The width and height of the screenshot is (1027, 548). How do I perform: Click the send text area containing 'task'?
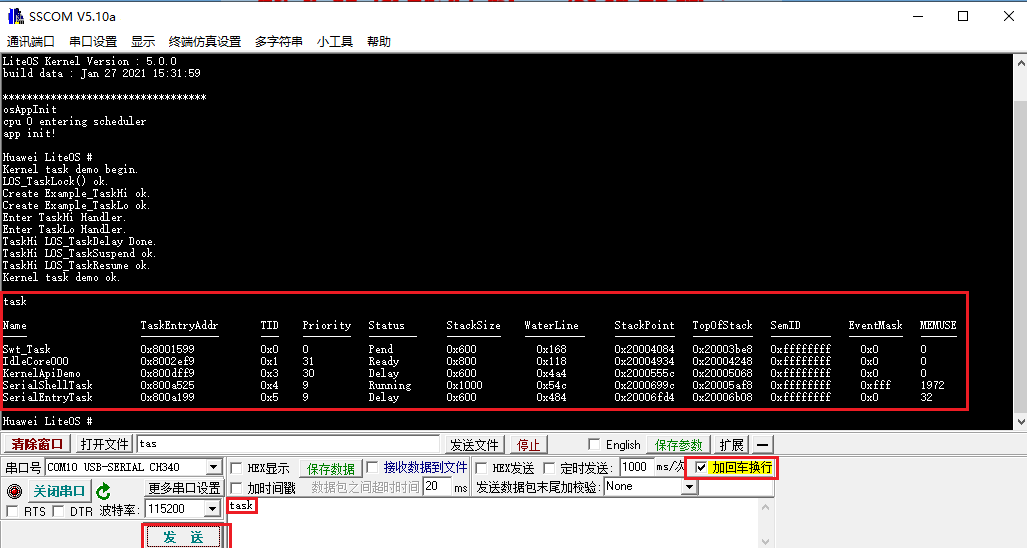pos(495,522)
